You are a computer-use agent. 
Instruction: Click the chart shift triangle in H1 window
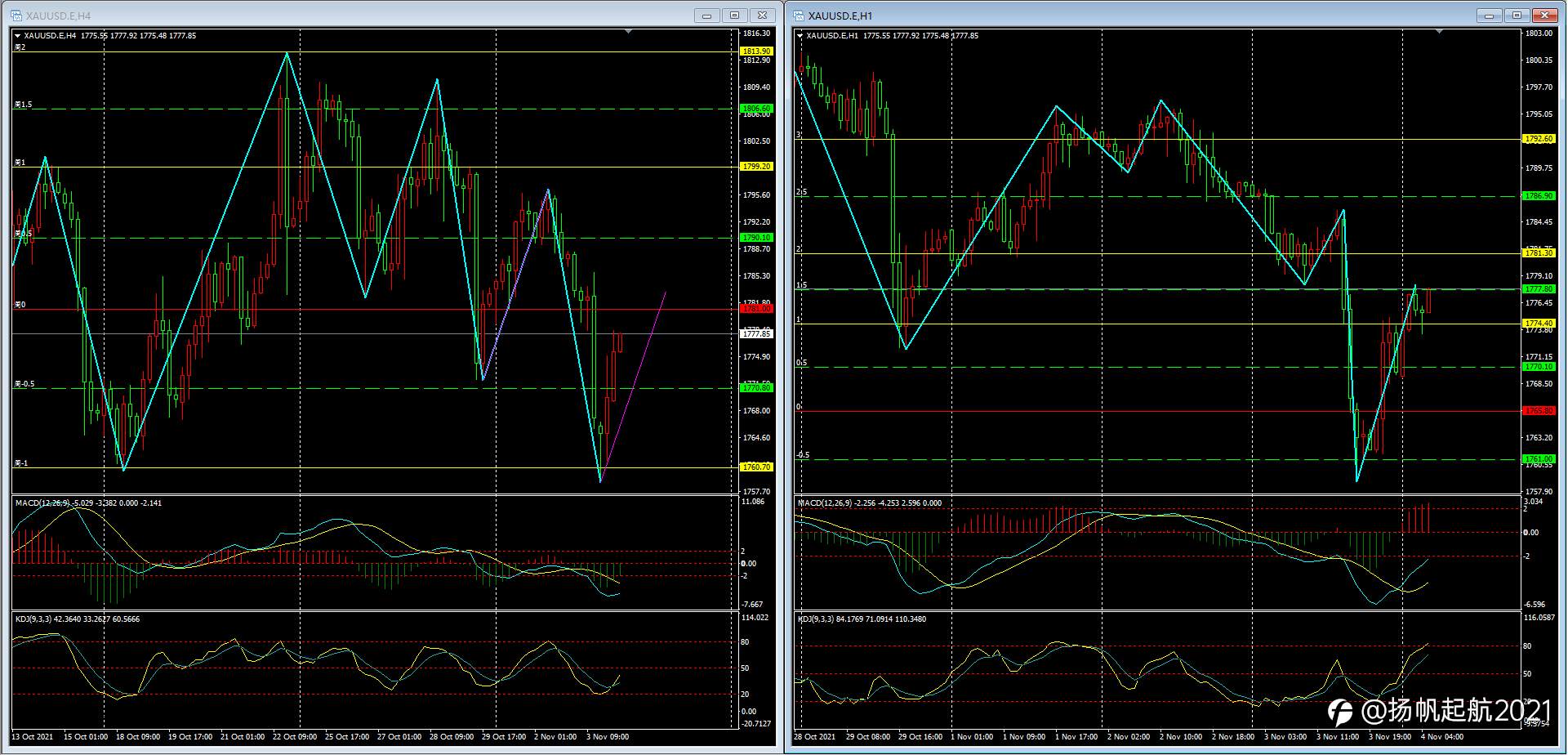[x=1439, y=32]
